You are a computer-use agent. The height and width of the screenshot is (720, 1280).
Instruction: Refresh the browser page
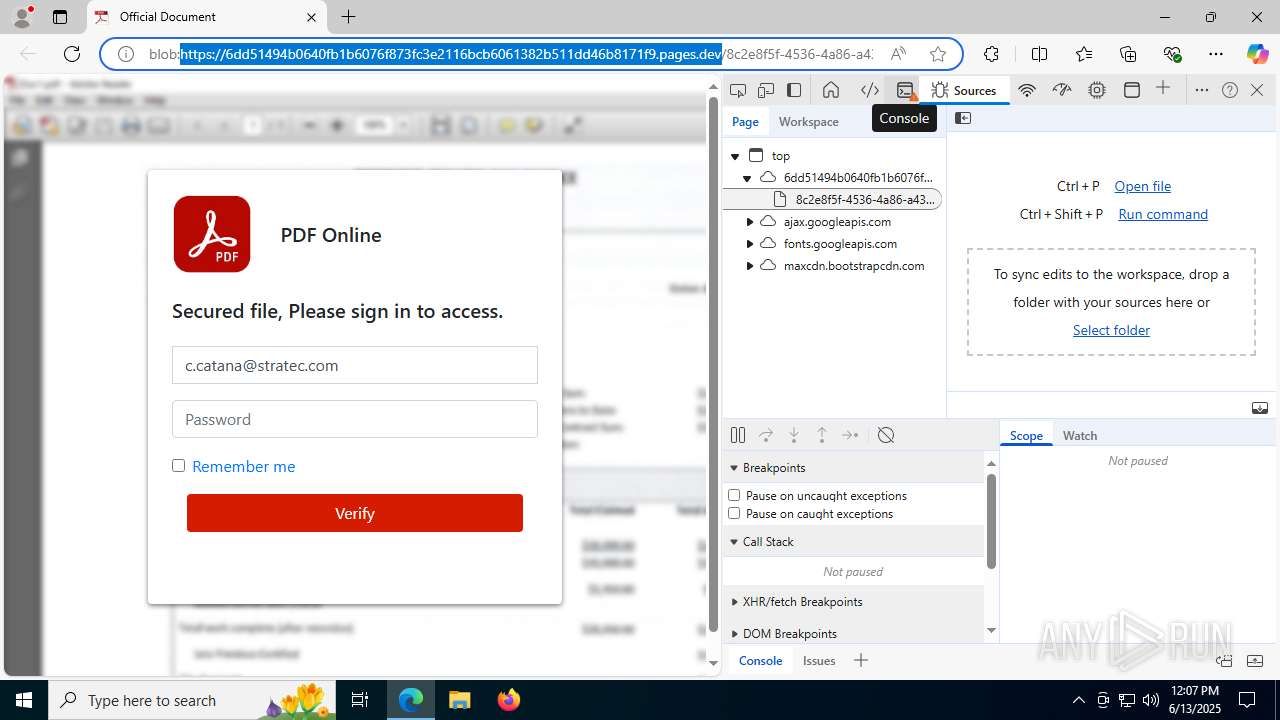point(72,54)
